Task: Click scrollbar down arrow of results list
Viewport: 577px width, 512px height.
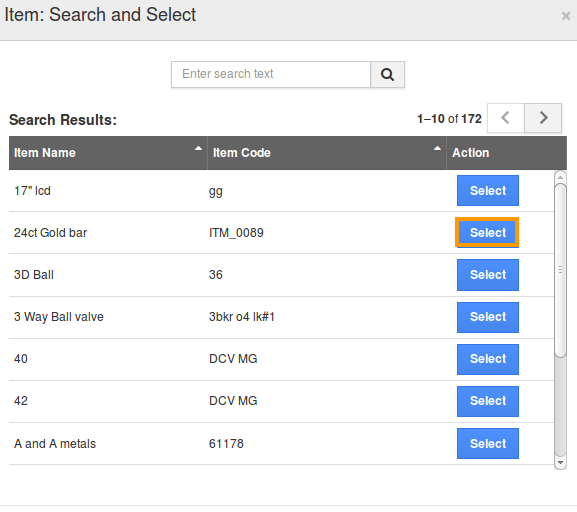Action: [x=560, y=463]
